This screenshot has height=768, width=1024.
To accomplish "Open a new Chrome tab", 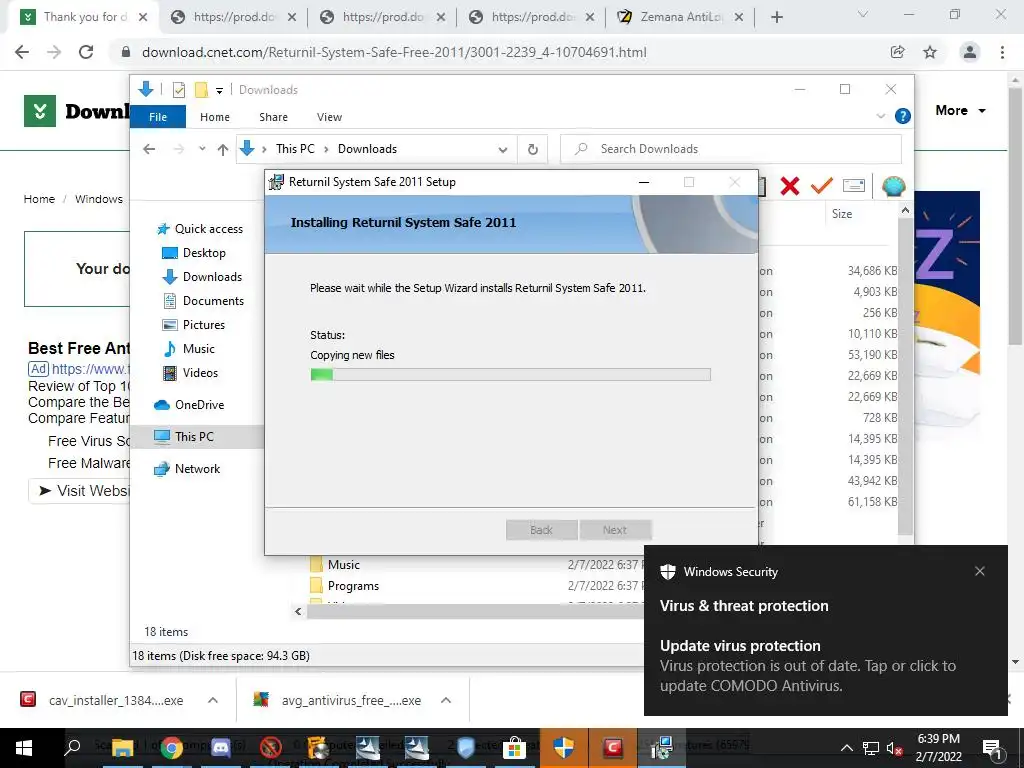I will (776, 18).
